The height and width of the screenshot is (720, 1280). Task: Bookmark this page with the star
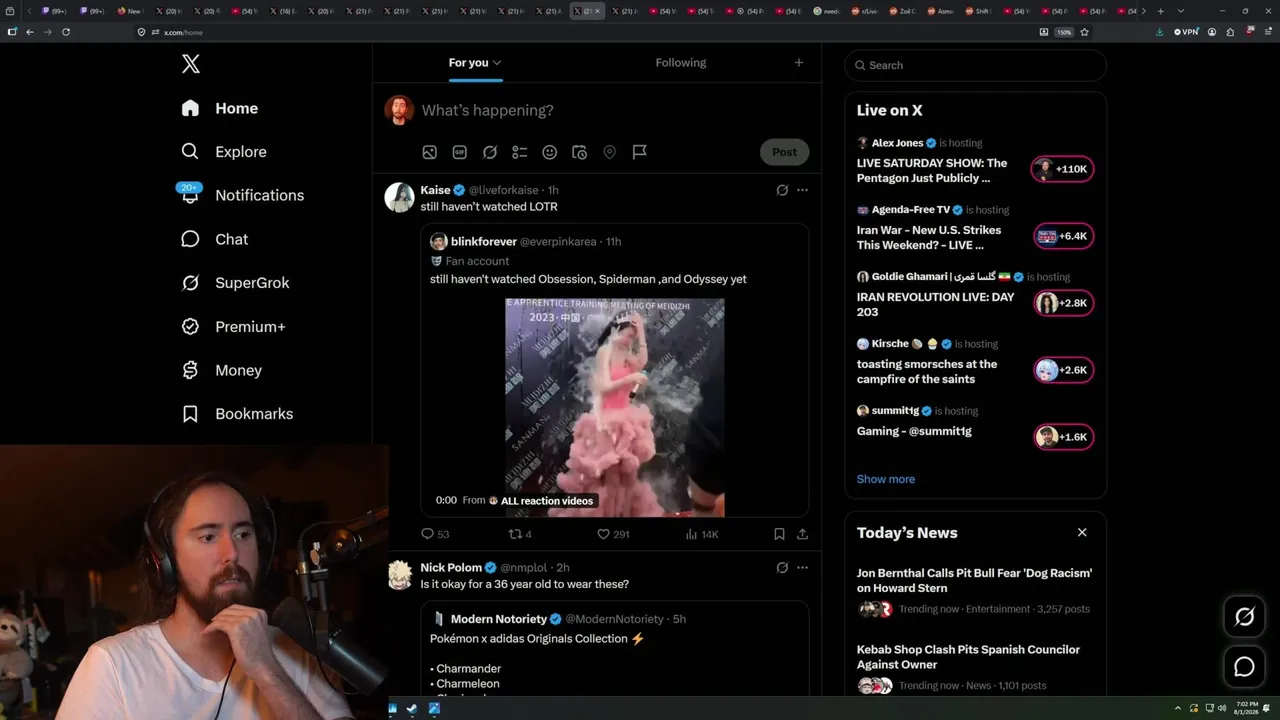click(1085, 32)
